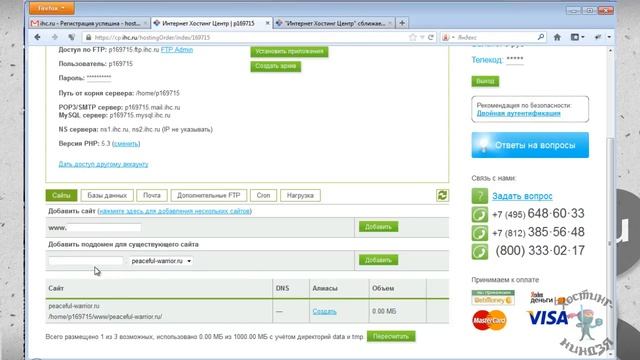Click the сменить PHP version link
This screenshot has height=360, width=640.
coord(126,144)
